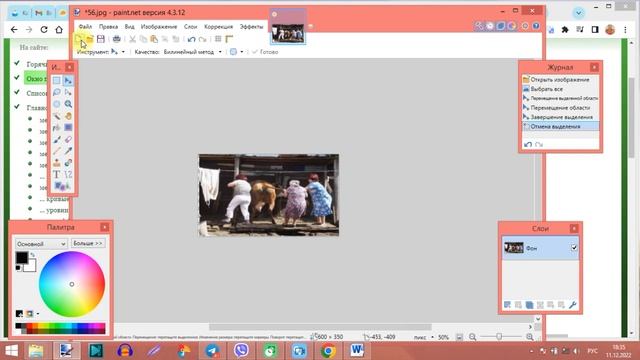Select the Paintbrush tool

pos(57,140)
